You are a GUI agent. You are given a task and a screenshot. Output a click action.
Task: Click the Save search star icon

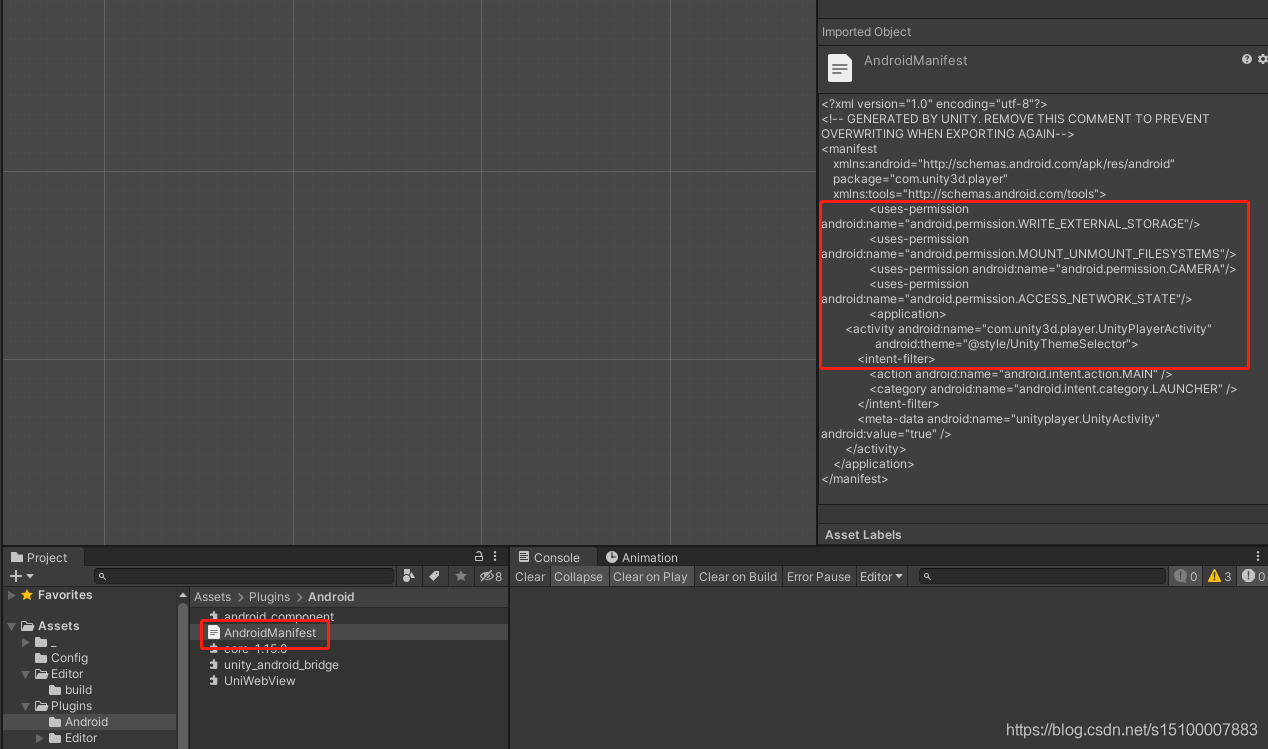pos(460,576)
